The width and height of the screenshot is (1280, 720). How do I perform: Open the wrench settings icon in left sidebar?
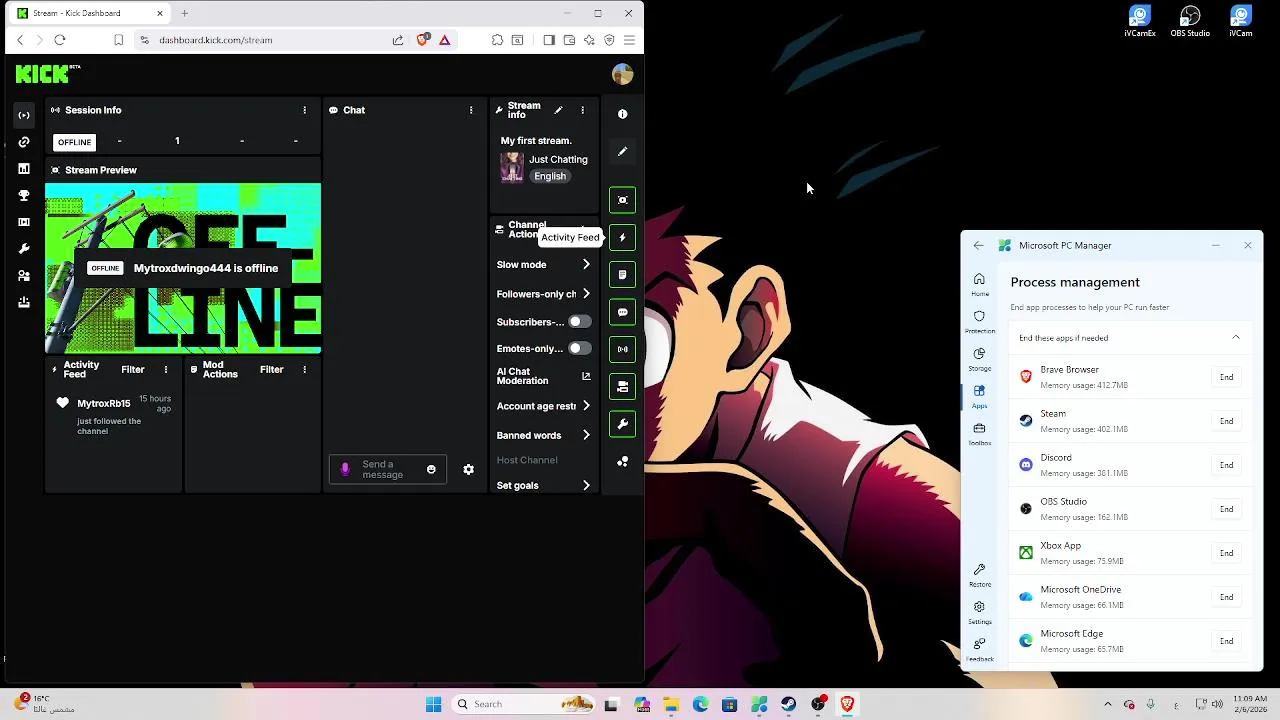(x=24, y=249)
